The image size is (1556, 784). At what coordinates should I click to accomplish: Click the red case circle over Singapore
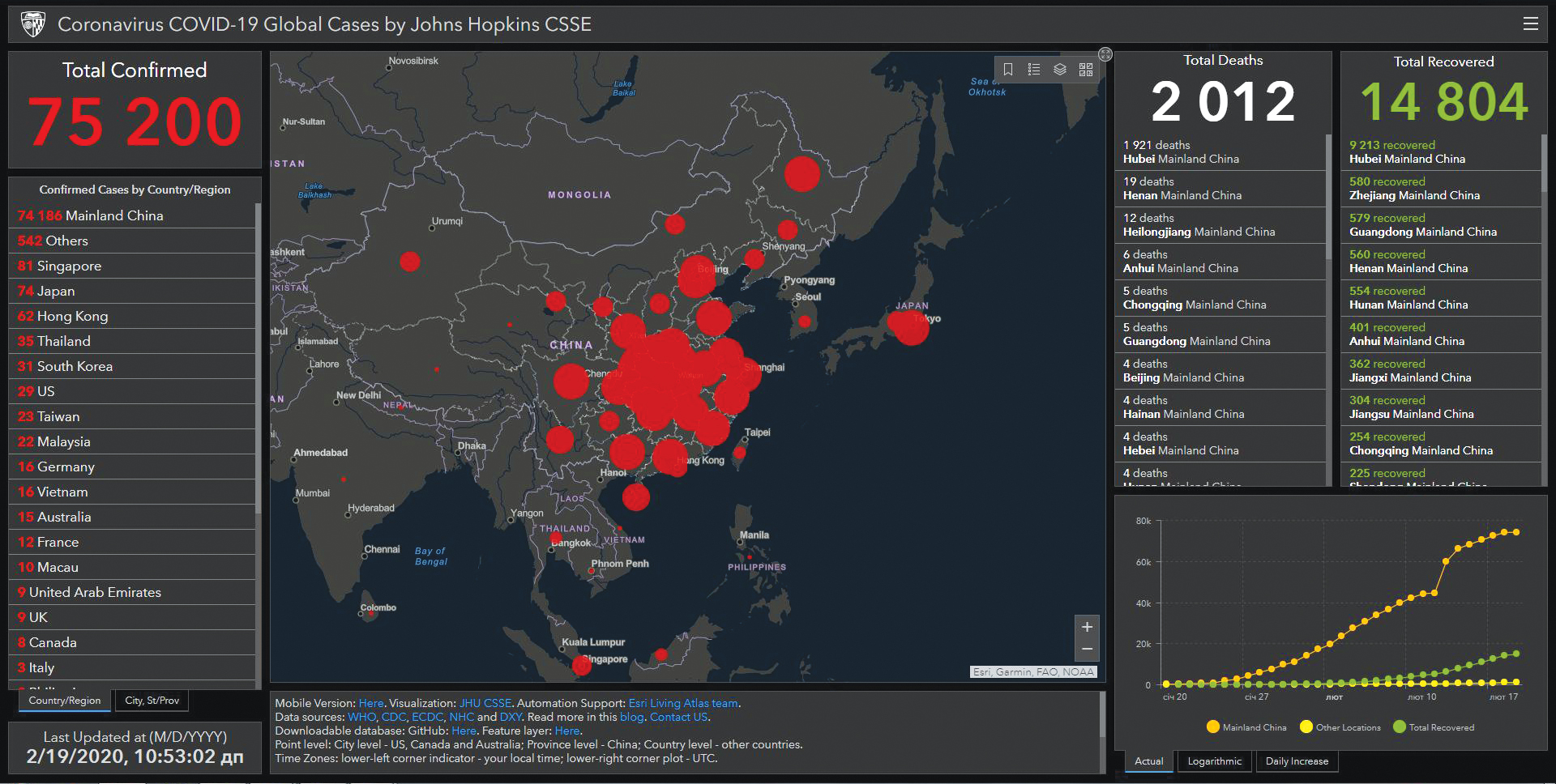click(581, 666)
